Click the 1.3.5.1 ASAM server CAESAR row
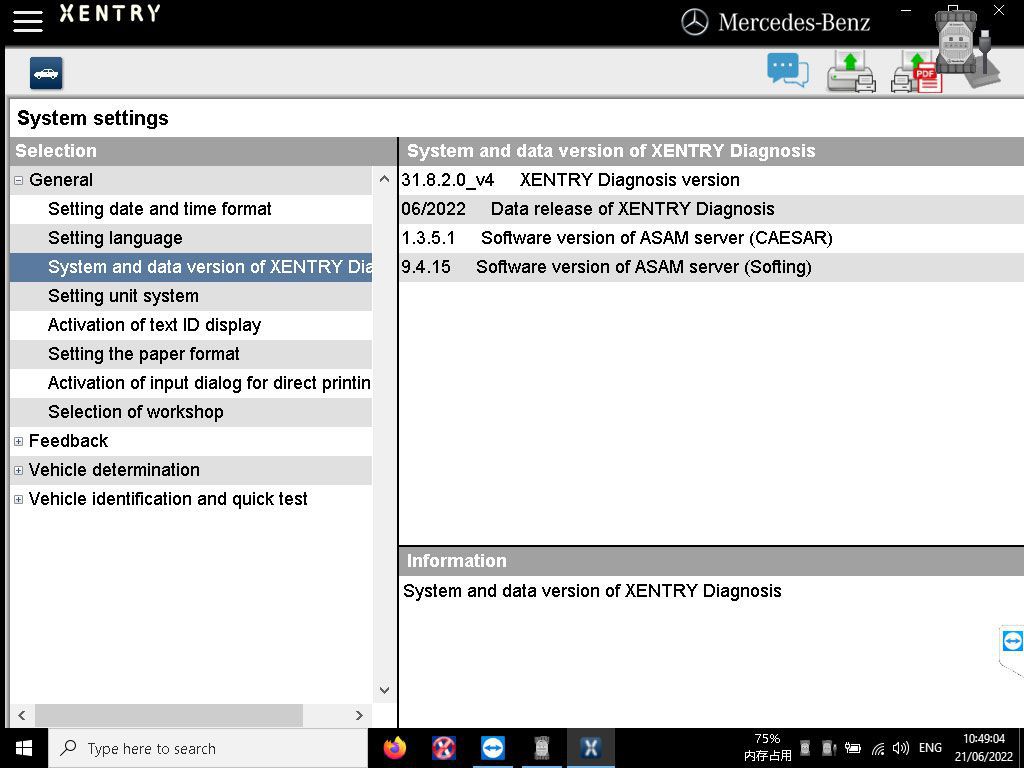Image resolution: width=1024 pixels, height=768 pixels. pyautogui.click(x=711, y=238)
